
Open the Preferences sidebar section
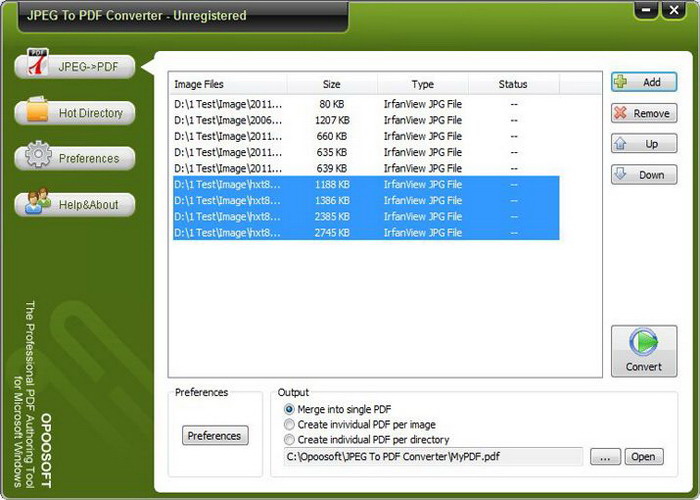tap(75, 158)
